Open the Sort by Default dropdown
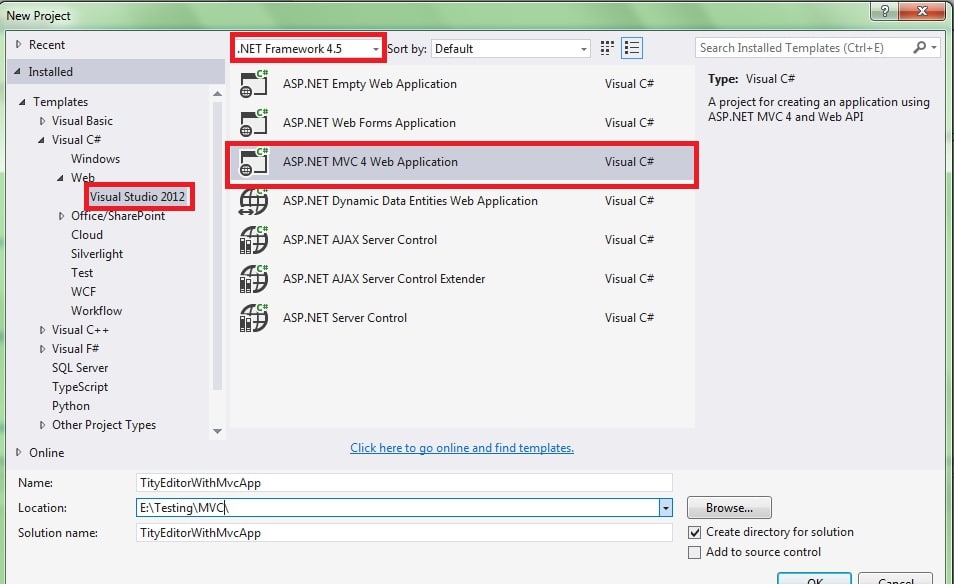954x584 pixels. (x=583, y=48)
